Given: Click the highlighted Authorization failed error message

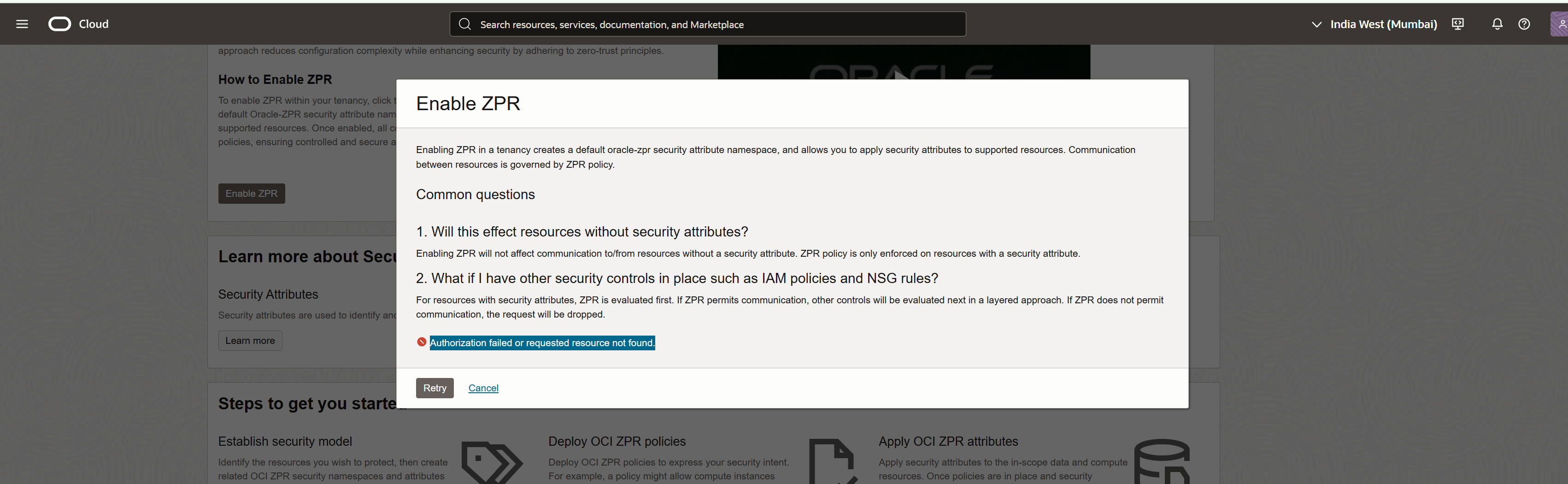Looking at the screenshot, I should coord(542,343).
